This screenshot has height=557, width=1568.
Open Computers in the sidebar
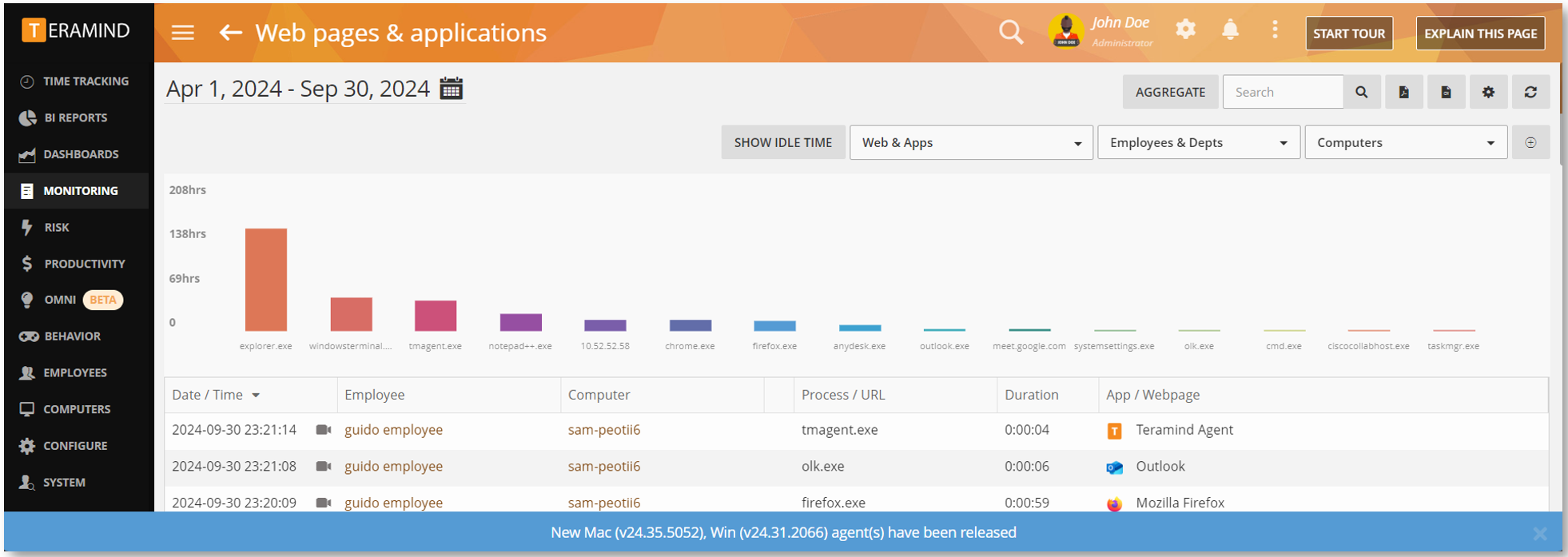coord(77,409)
